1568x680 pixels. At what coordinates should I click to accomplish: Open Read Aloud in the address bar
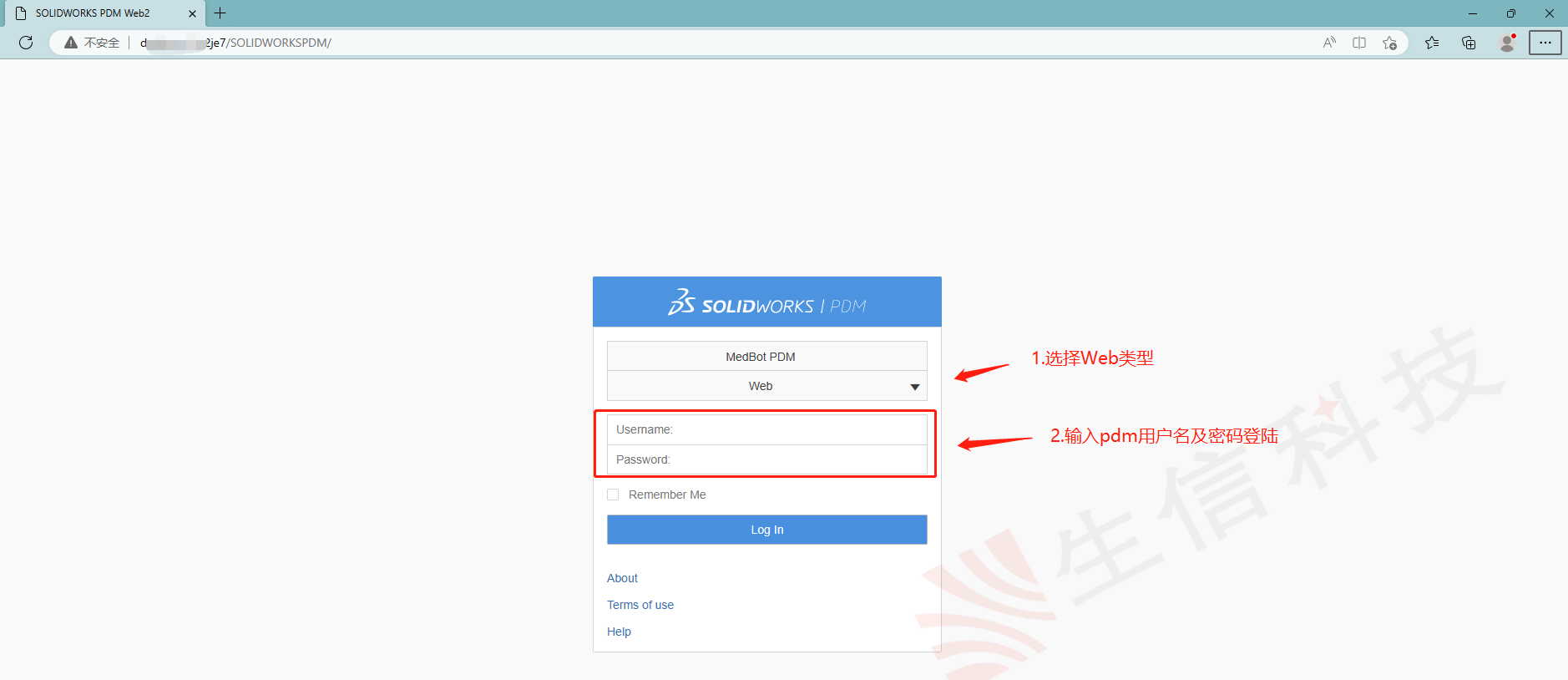coord(1329,43)
